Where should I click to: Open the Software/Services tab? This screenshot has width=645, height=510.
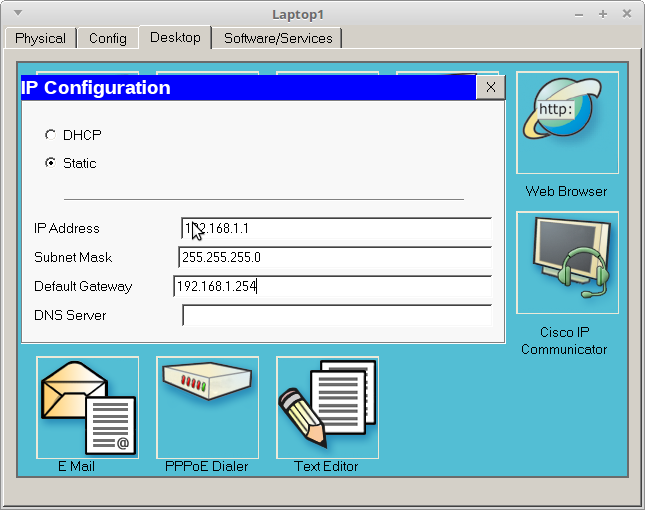[x=278, y=38]
